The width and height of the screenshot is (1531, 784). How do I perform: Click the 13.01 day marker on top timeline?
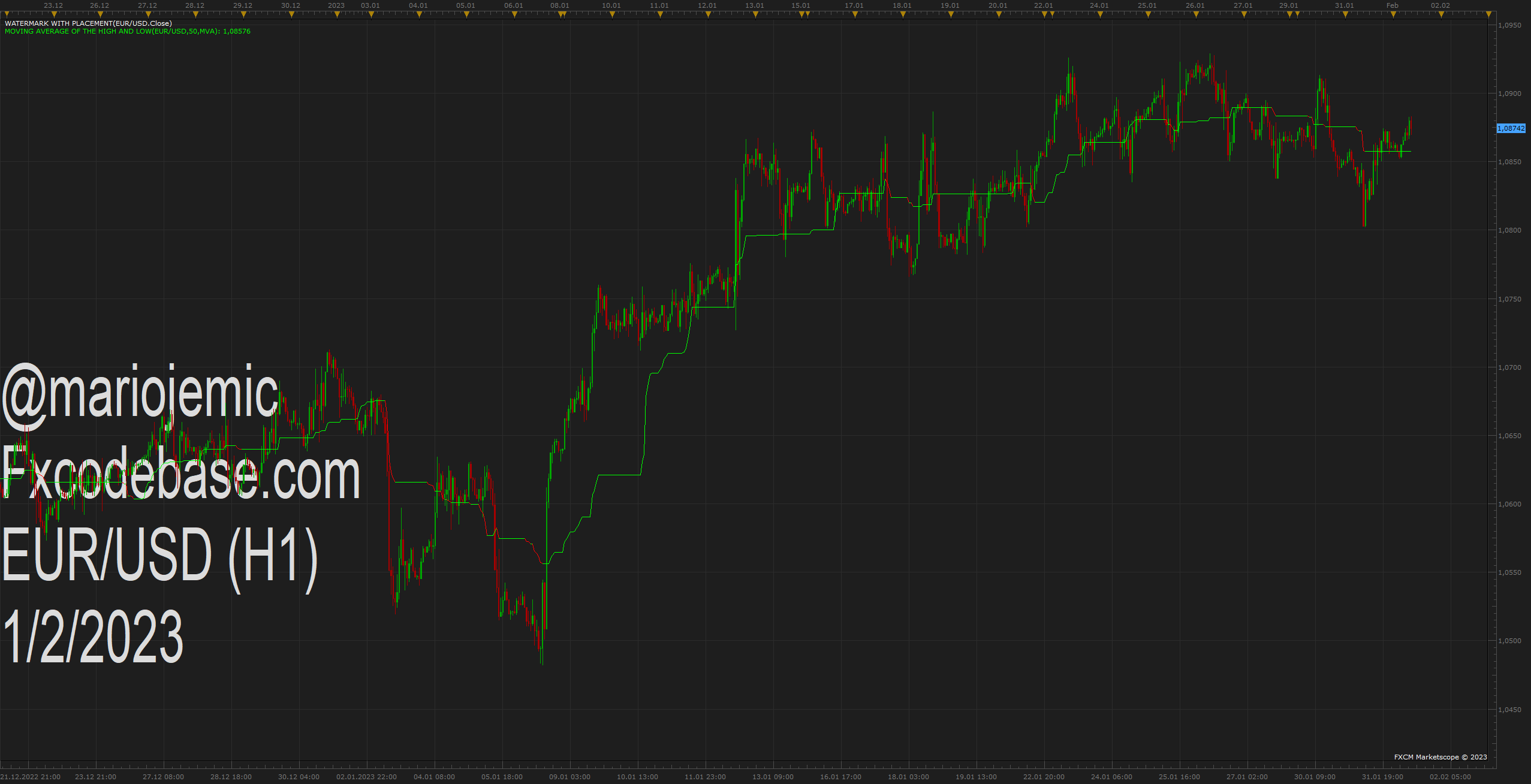(x=755, y=5)
